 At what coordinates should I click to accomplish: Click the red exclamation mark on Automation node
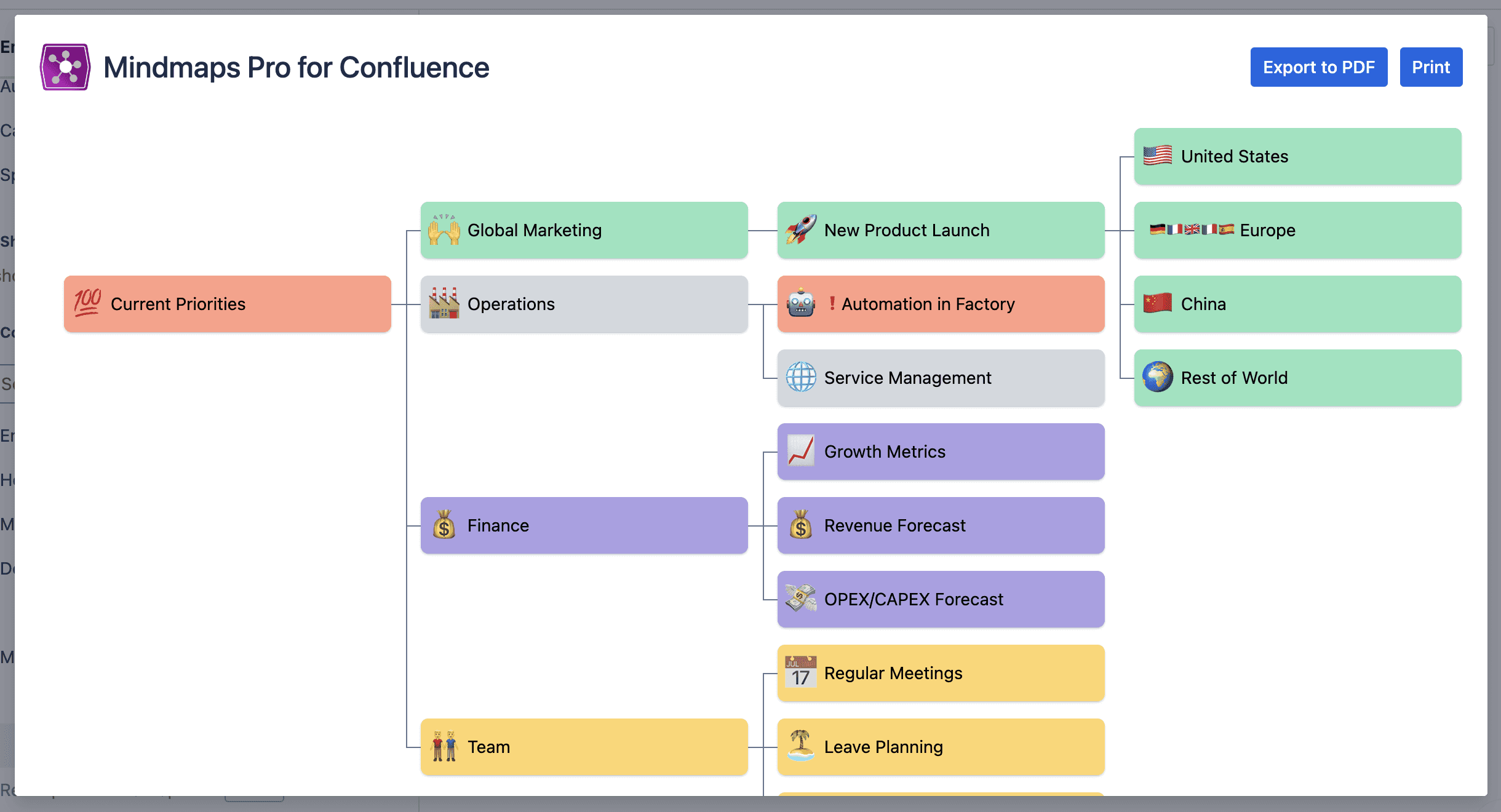click(x=832, y=303)
